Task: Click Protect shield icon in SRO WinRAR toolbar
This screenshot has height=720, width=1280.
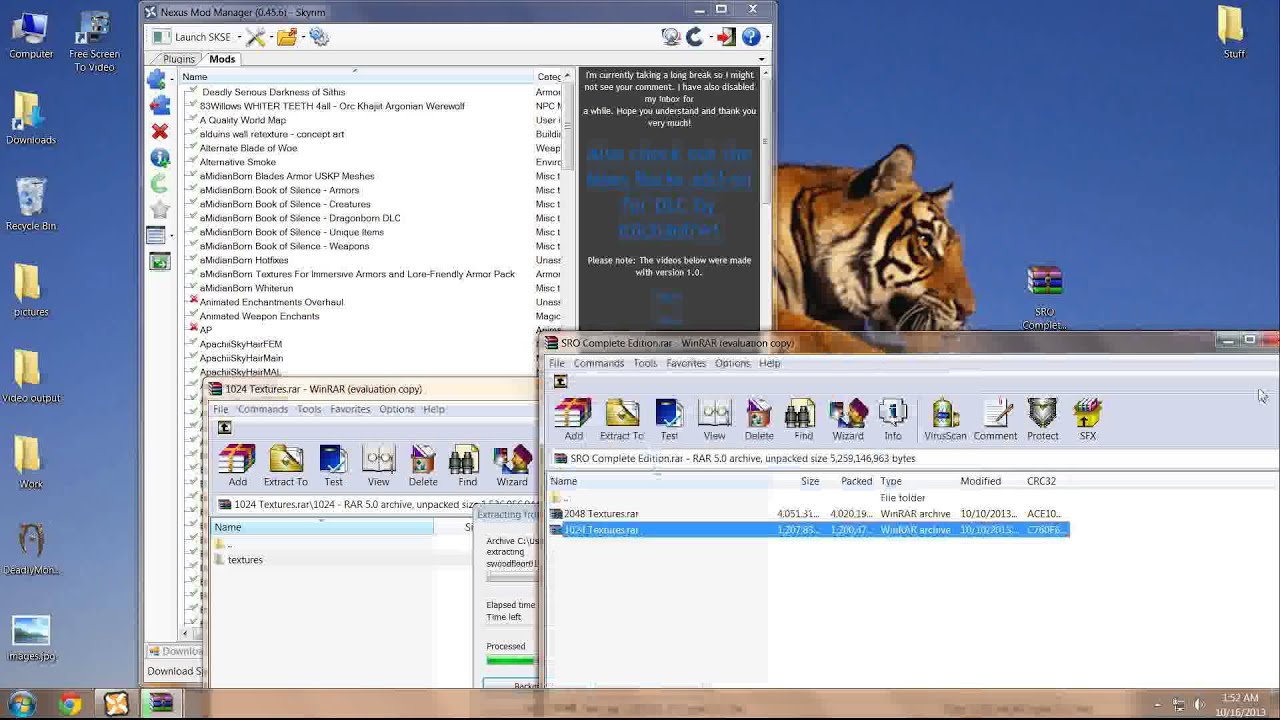Action: pyautogui.click(x=1042, y=419)
